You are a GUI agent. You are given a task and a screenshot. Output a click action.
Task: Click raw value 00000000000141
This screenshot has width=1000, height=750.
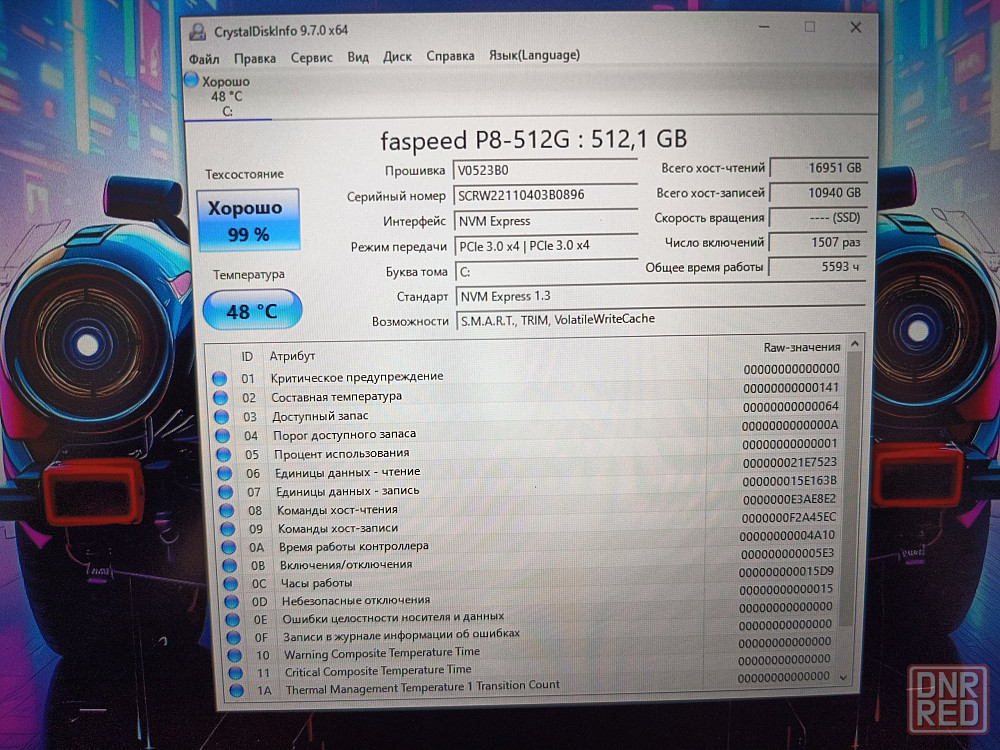point(791,388)
